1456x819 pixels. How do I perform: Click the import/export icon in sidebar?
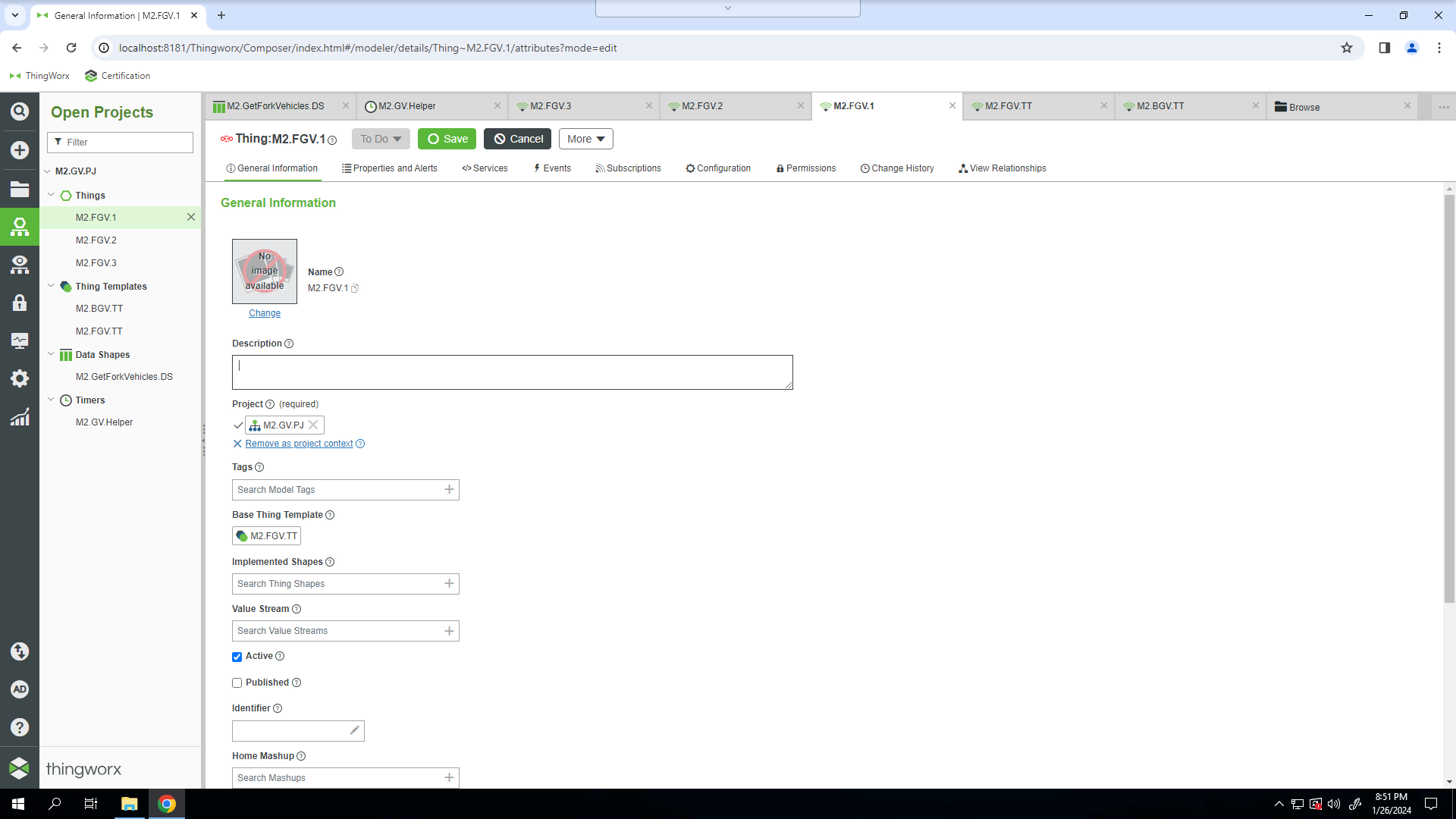[x=20, y=651]
